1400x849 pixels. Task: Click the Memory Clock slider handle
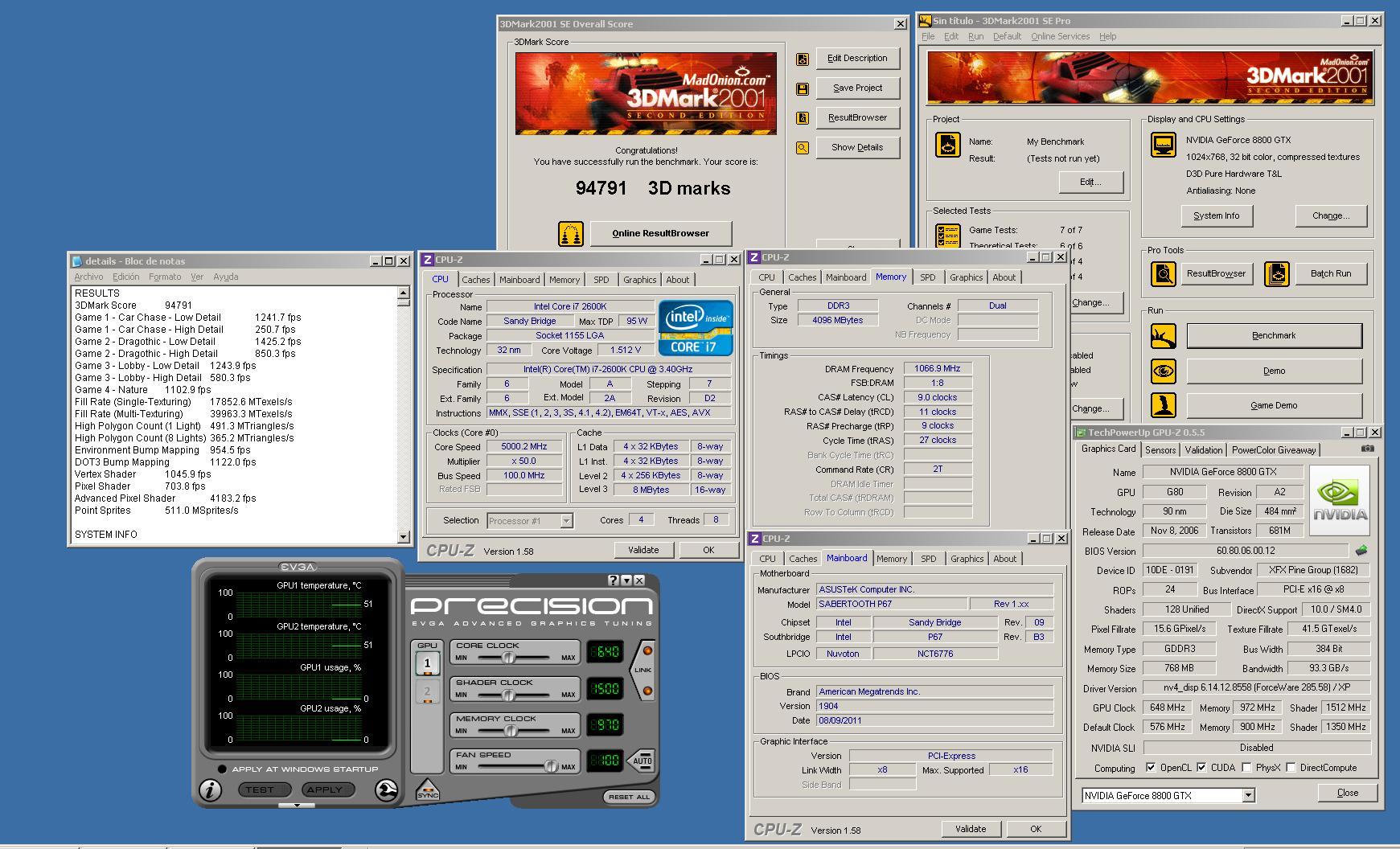(511, 731)
